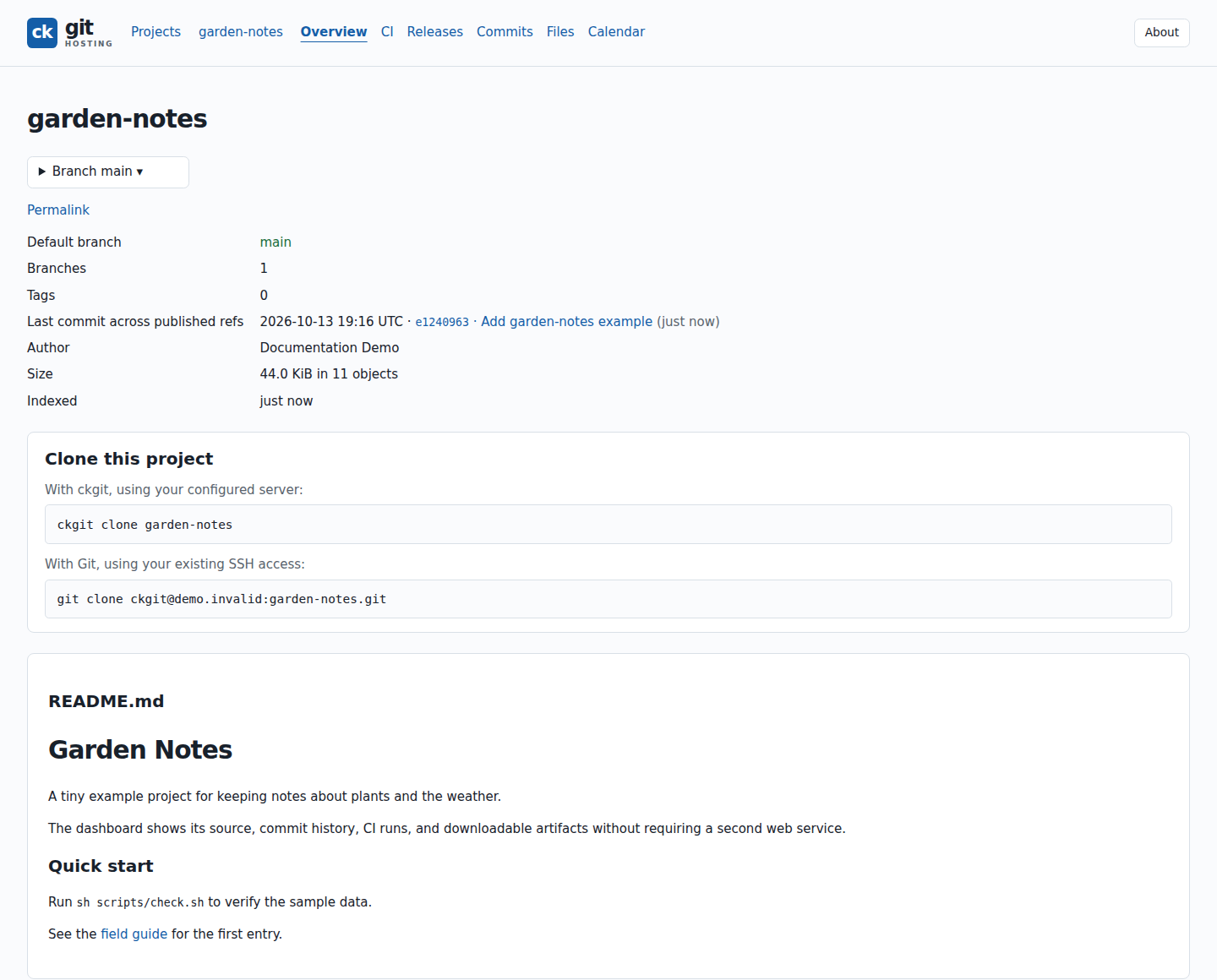The image size is (1217, 980).
Task: Switch to the CI tab
Action: [x=387, y=32]
